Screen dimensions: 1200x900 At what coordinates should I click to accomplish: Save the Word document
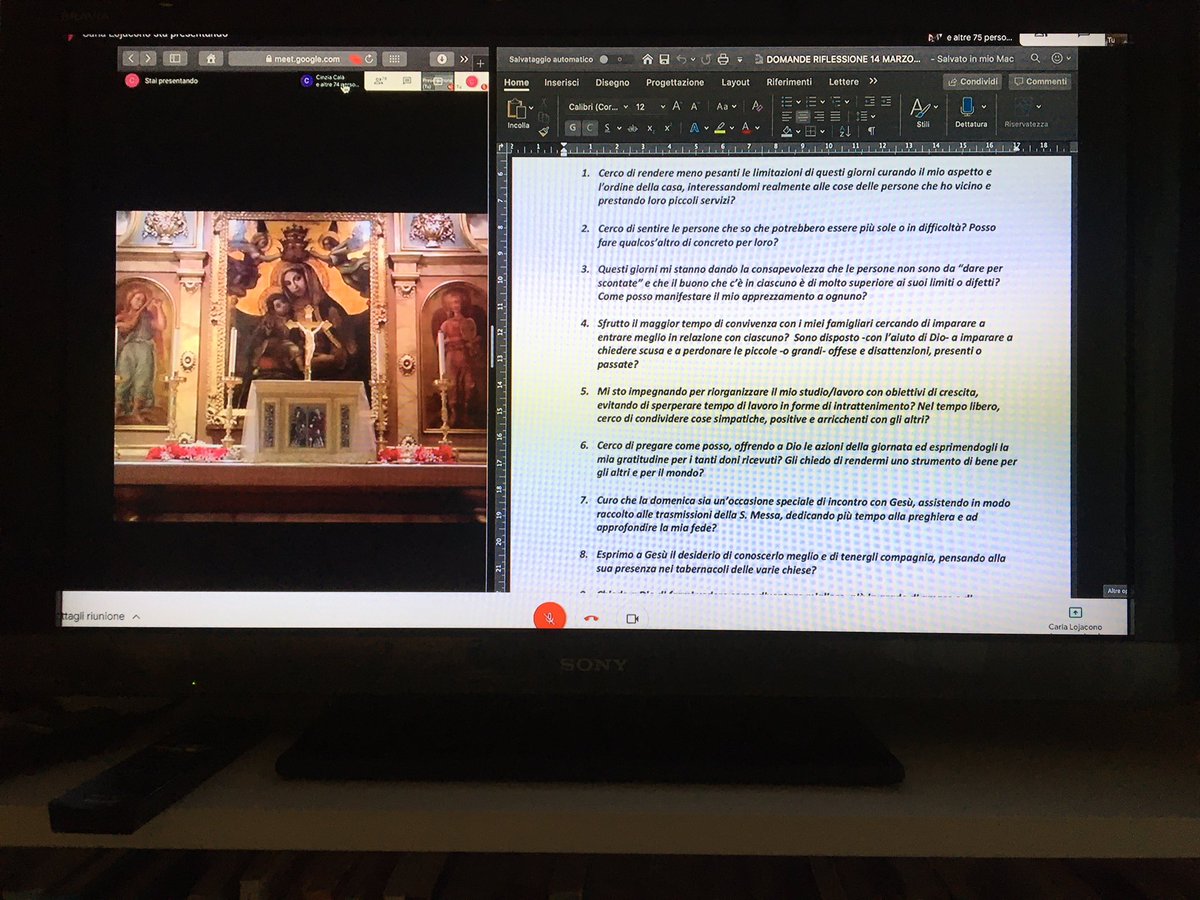[x=664, y=59]
